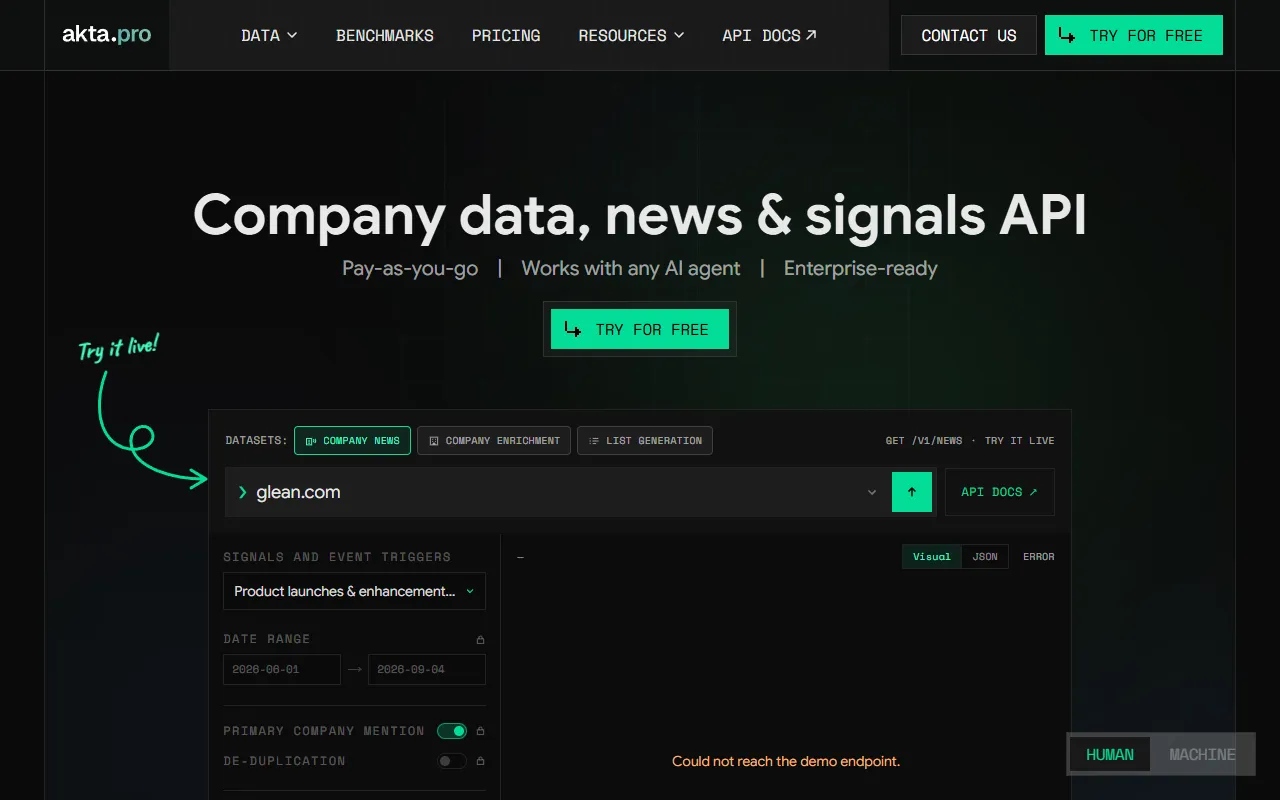Toggle the De-duplication switch
Image resolution: width=1280 pixels, height=800 pixels.
pyautogui.click(x=452, y=761)
